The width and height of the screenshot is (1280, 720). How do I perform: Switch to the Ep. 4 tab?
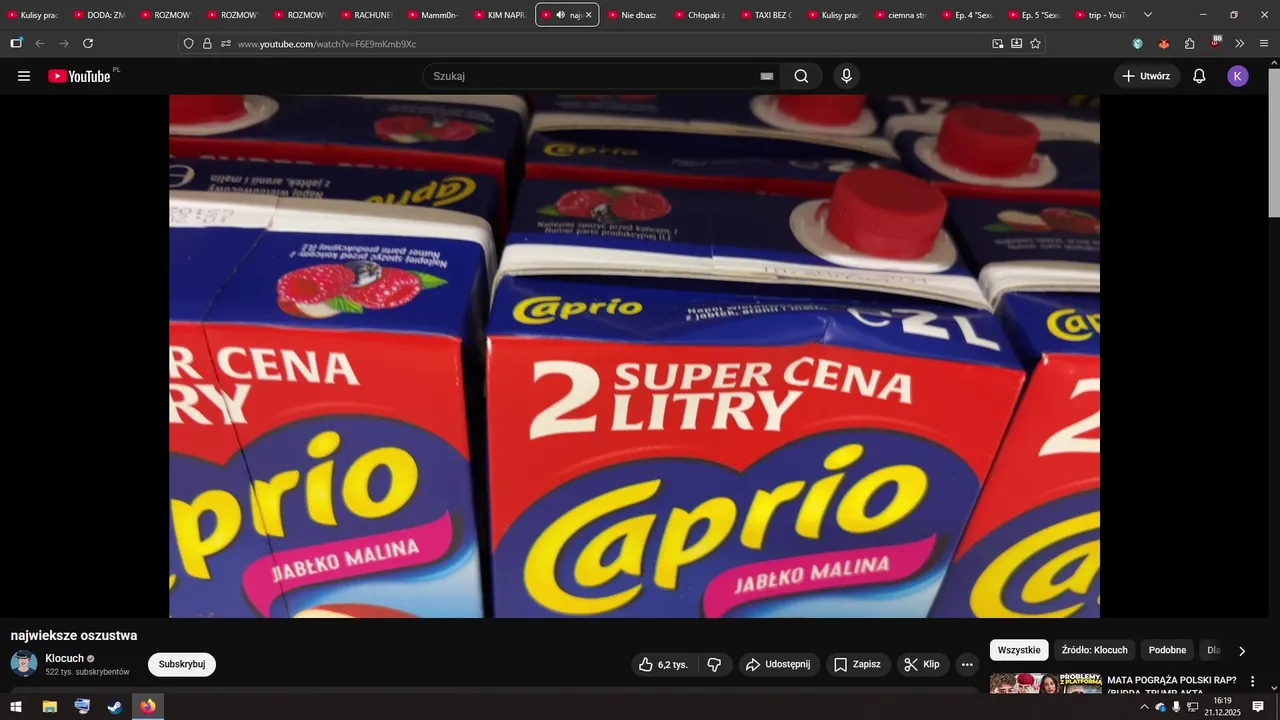pyautogui.click(x=967, y=15)
